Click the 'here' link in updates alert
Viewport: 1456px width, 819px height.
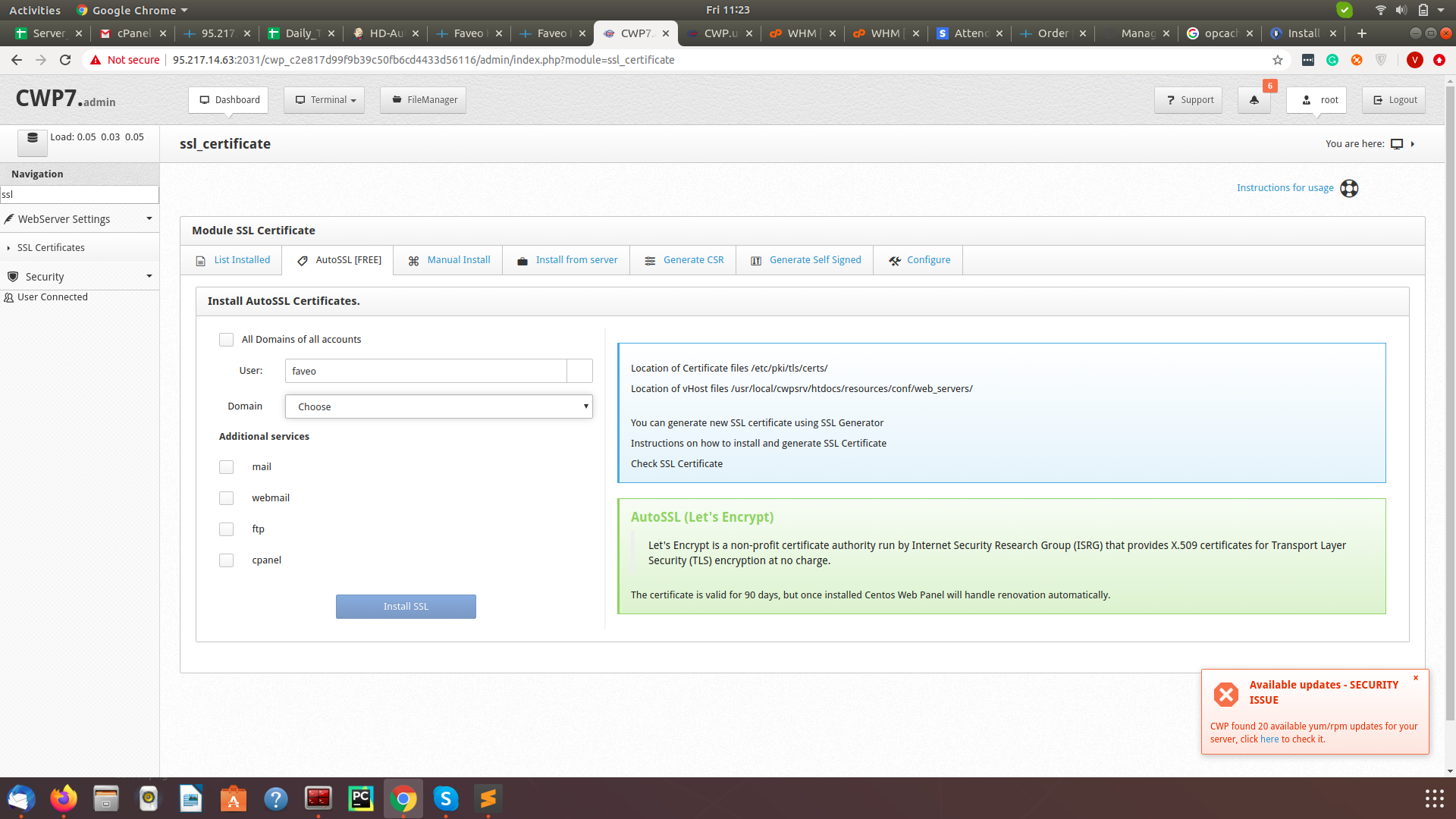(1269, 739)
